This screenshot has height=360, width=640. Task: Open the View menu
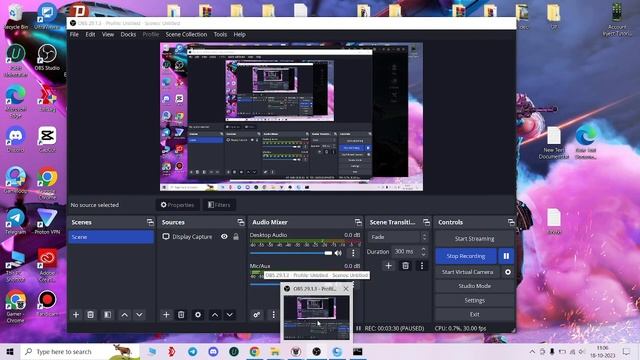coord(108,35)
